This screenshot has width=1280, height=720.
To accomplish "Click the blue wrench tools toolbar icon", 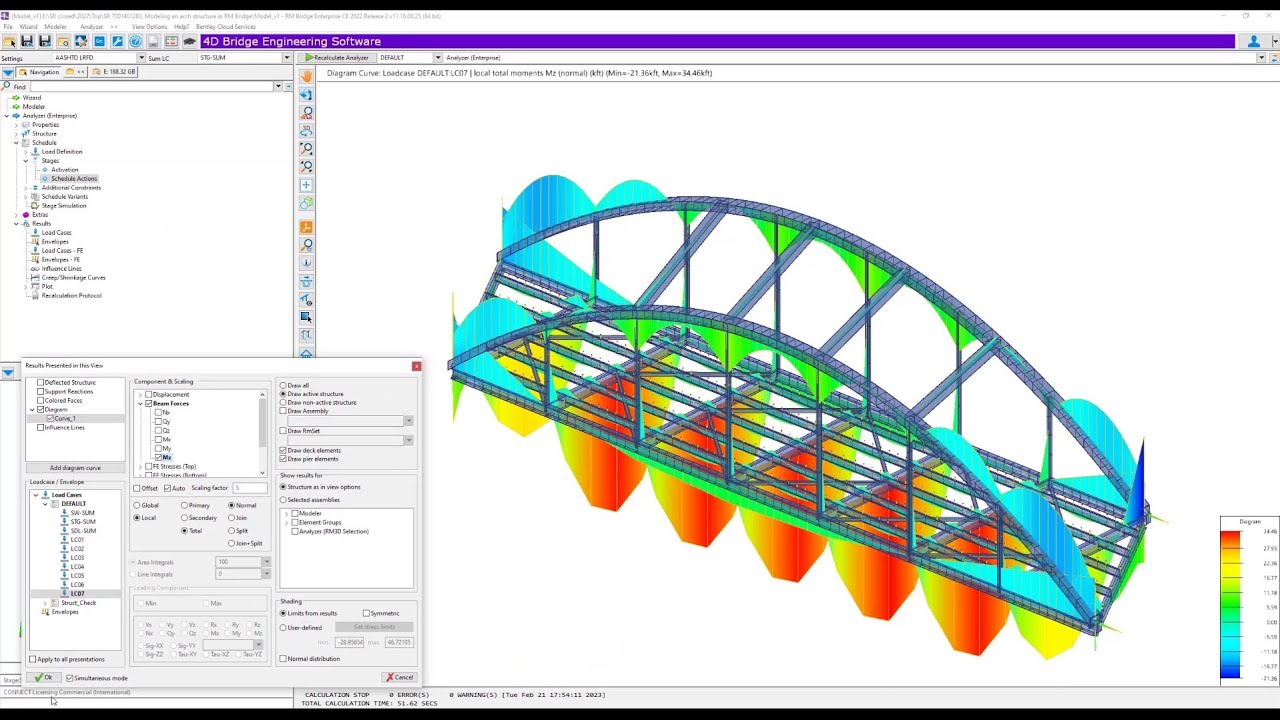I will [x=117, y=41].
